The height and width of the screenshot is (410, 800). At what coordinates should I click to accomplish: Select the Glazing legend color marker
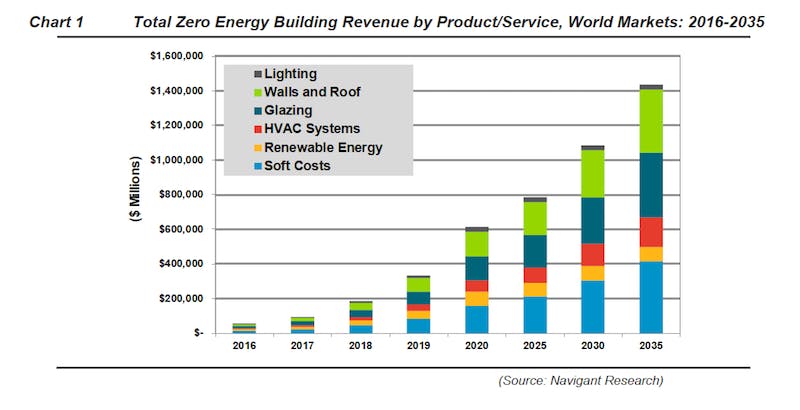point(258,111)
